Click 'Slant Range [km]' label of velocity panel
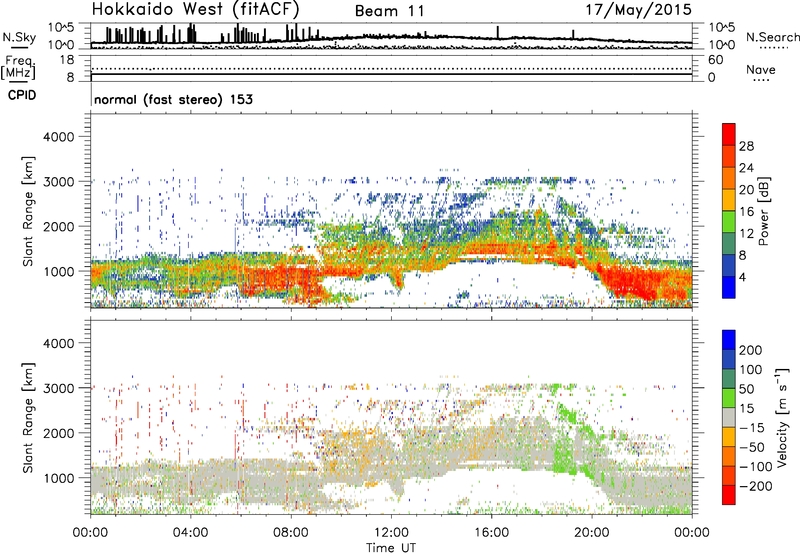The width and height of the screenshot is (800, 554). pos(28,418)
